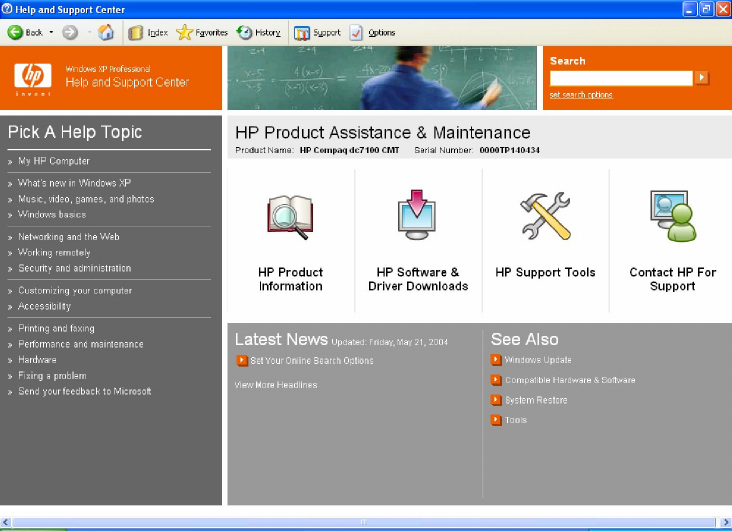Click the Support toolbar label
This screenshot has height=531, width=732.
(327, 33)
